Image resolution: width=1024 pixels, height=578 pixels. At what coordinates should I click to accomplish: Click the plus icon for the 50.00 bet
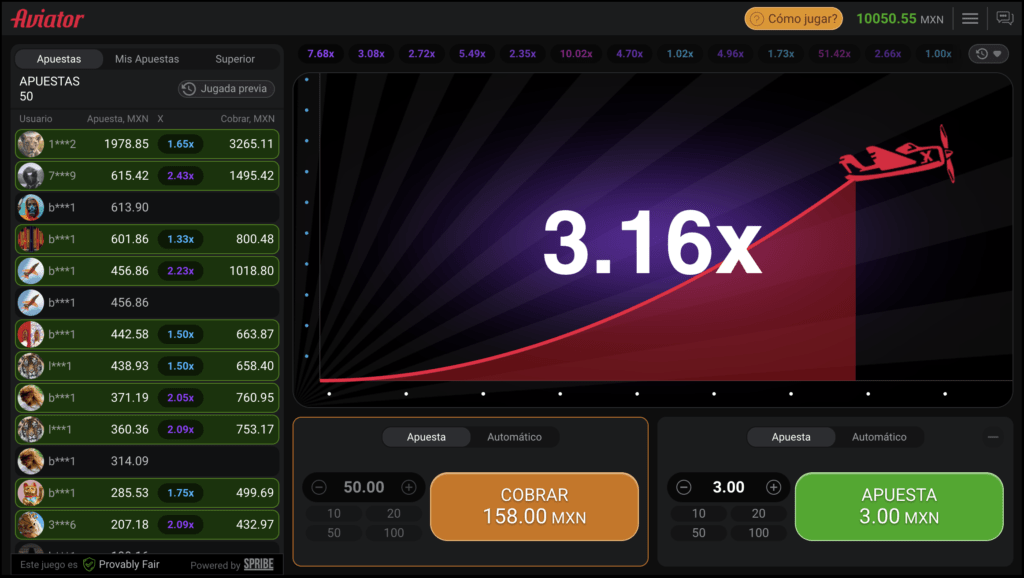409,487
